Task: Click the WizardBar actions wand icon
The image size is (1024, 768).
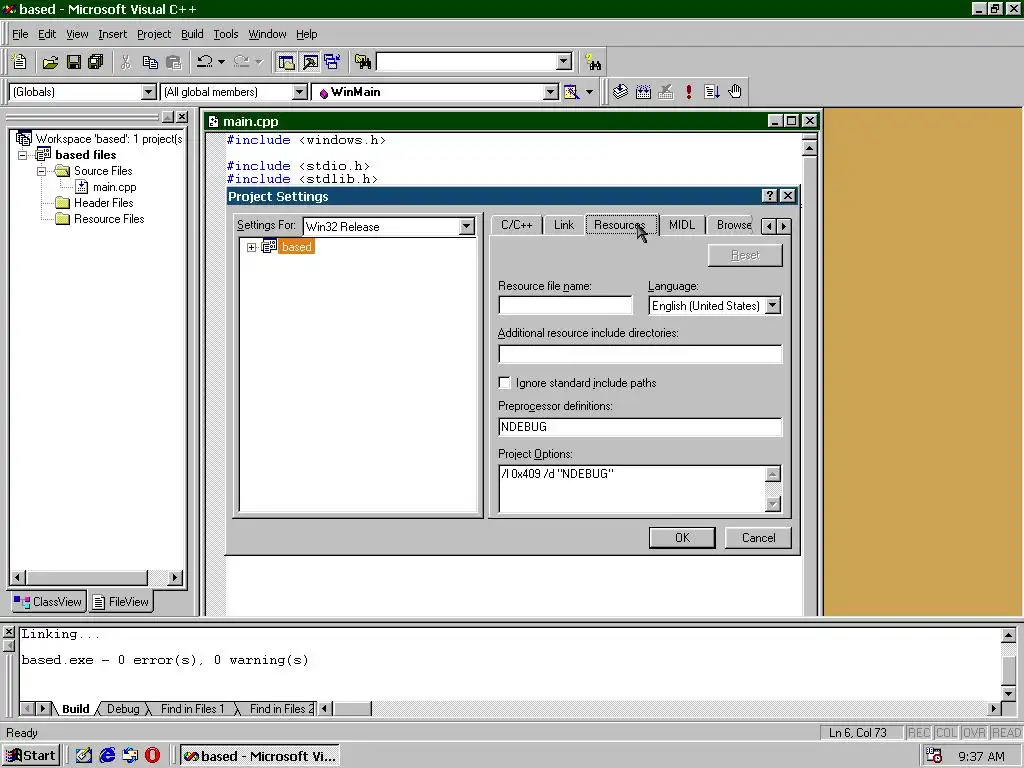Action: [x=571, y=92]
